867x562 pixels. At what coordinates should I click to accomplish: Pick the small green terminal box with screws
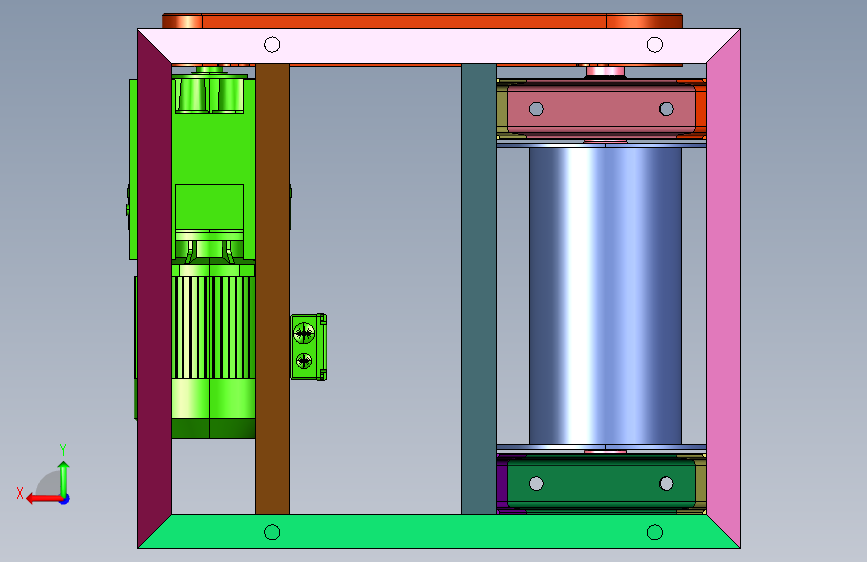(309, 347)
